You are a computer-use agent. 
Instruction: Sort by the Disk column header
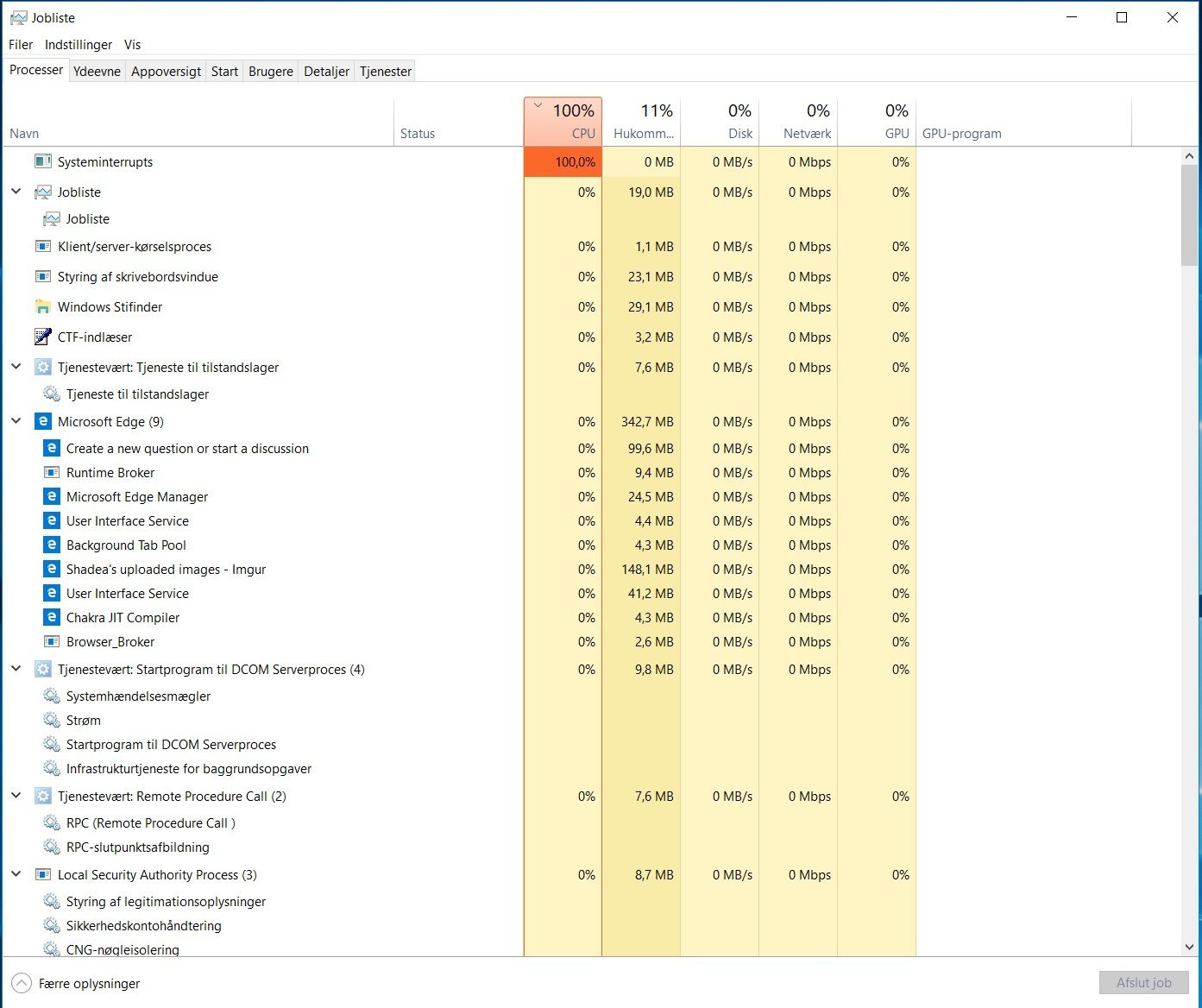click(720, 122)
